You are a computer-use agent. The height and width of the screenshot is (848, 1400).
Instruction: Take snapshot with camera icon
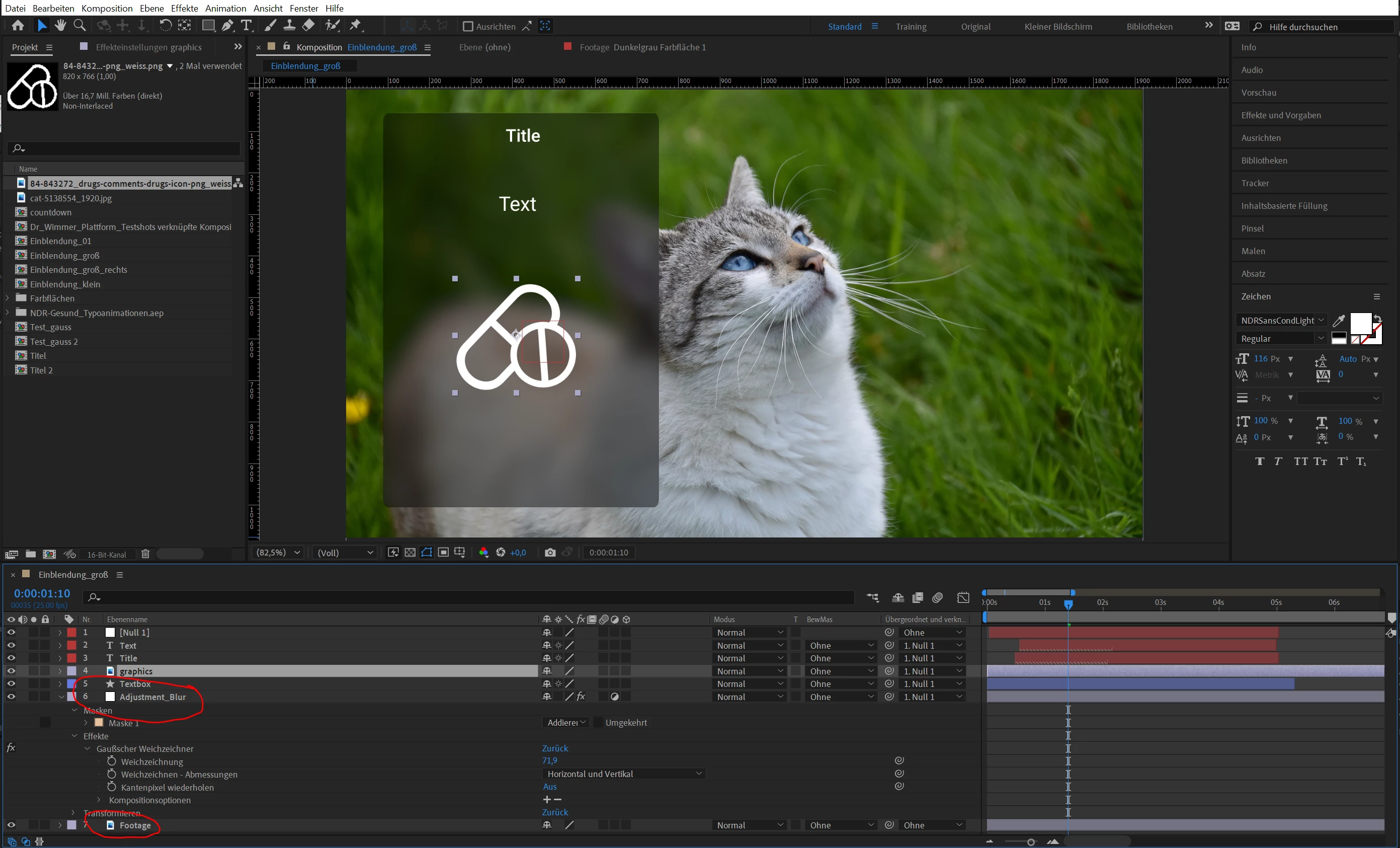click(x=549, y=553)
